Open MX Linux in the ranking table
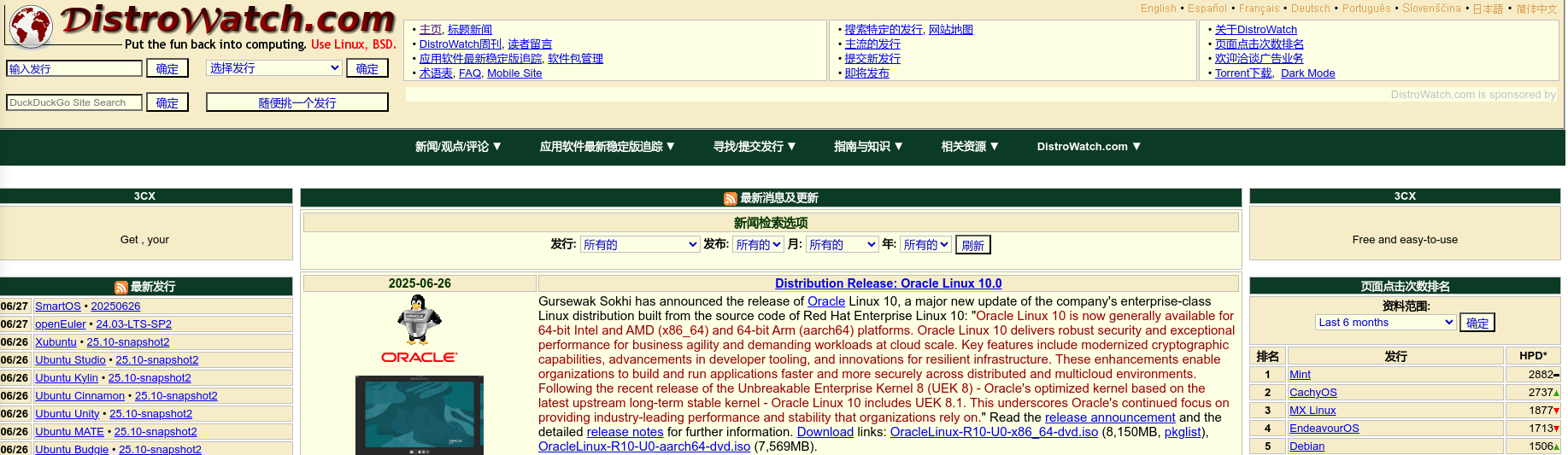 coord(1313,411)
